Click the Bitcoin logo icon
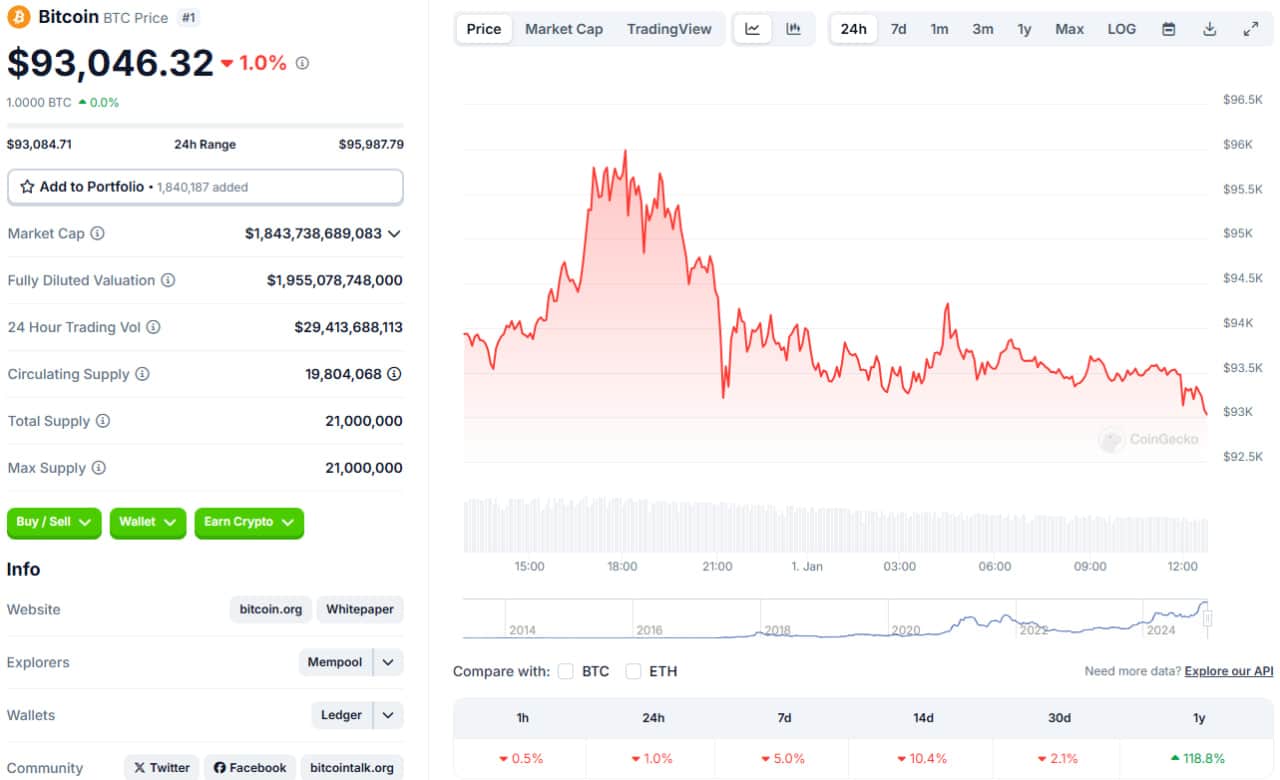1280x780 pixels. click(18, 17)
